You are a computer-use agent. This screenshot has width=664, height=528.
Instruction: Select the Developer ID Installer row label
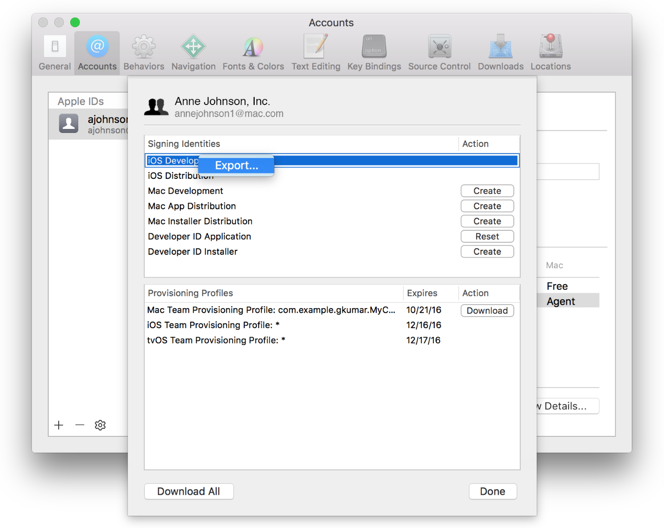(193, 252)
